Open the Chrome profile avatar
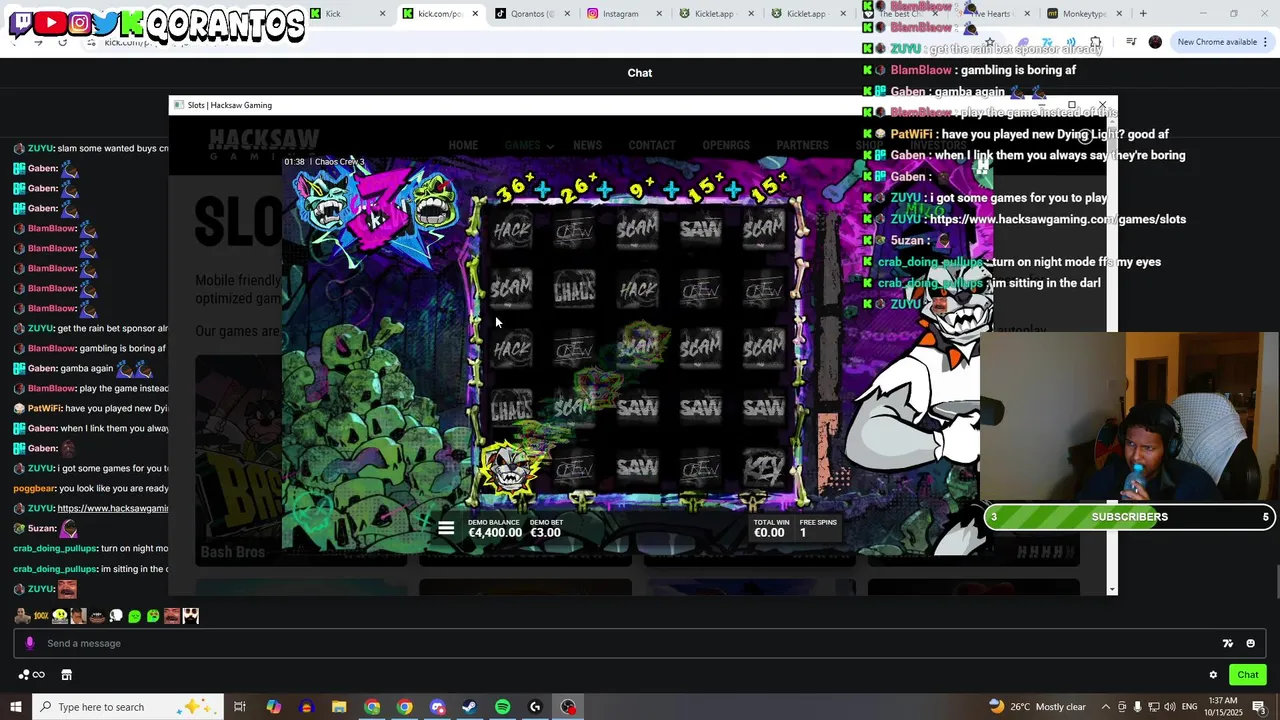Screen dimensions: 1280x720 tap(1155, 42)
